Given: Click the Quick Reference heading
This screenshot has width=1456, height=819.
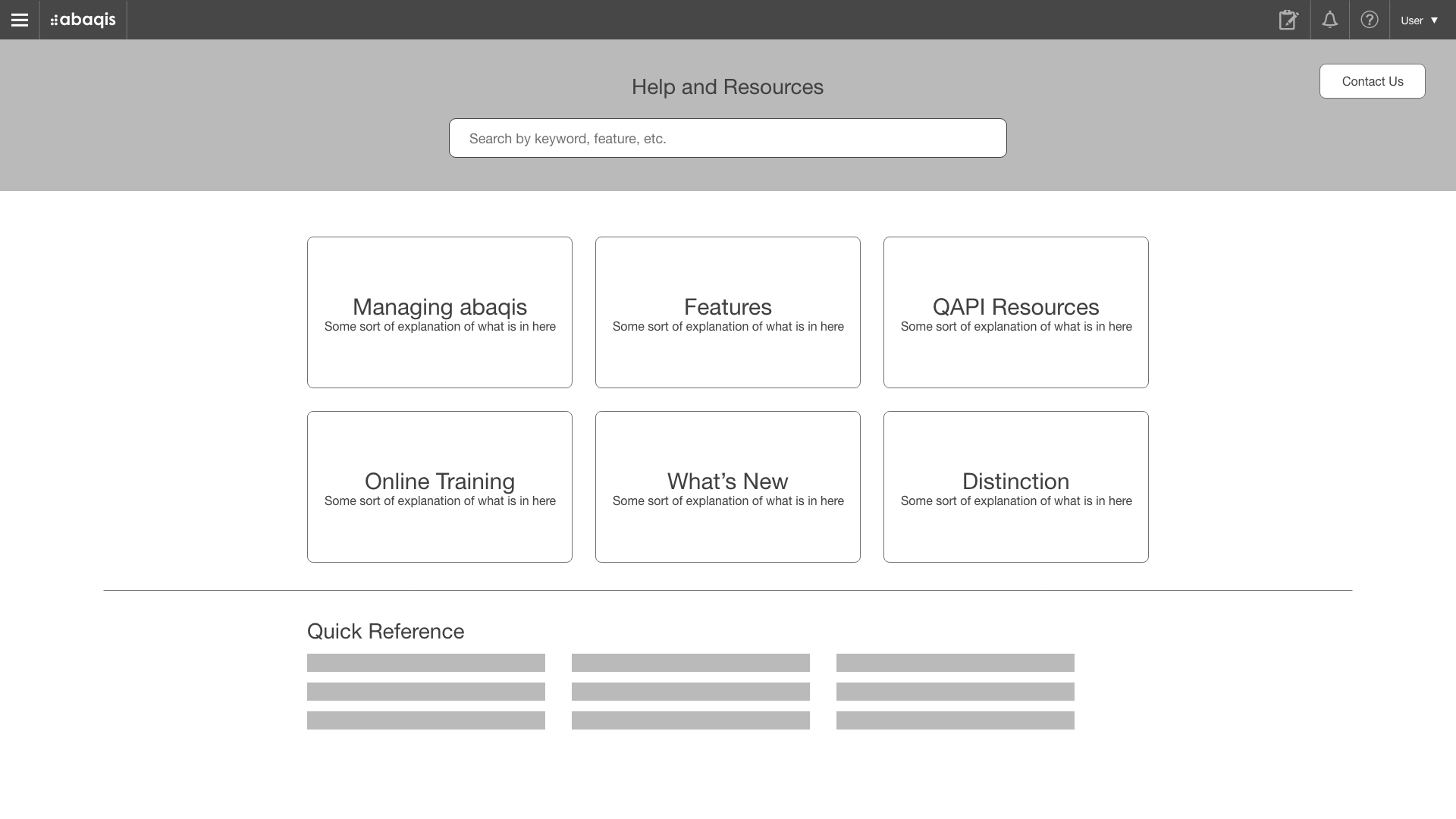Looking at the screenshot, I should coord(385,632).
